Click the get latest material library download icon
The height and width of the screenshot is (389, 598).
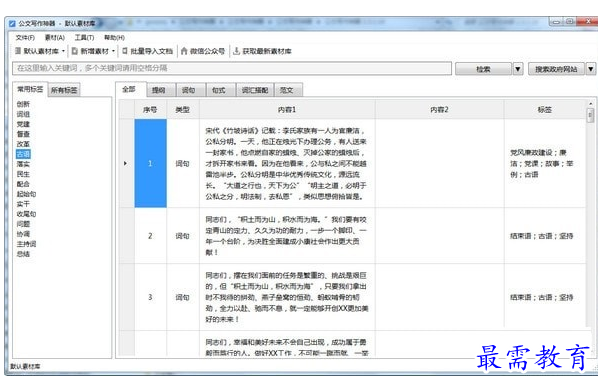pos(236,51)
